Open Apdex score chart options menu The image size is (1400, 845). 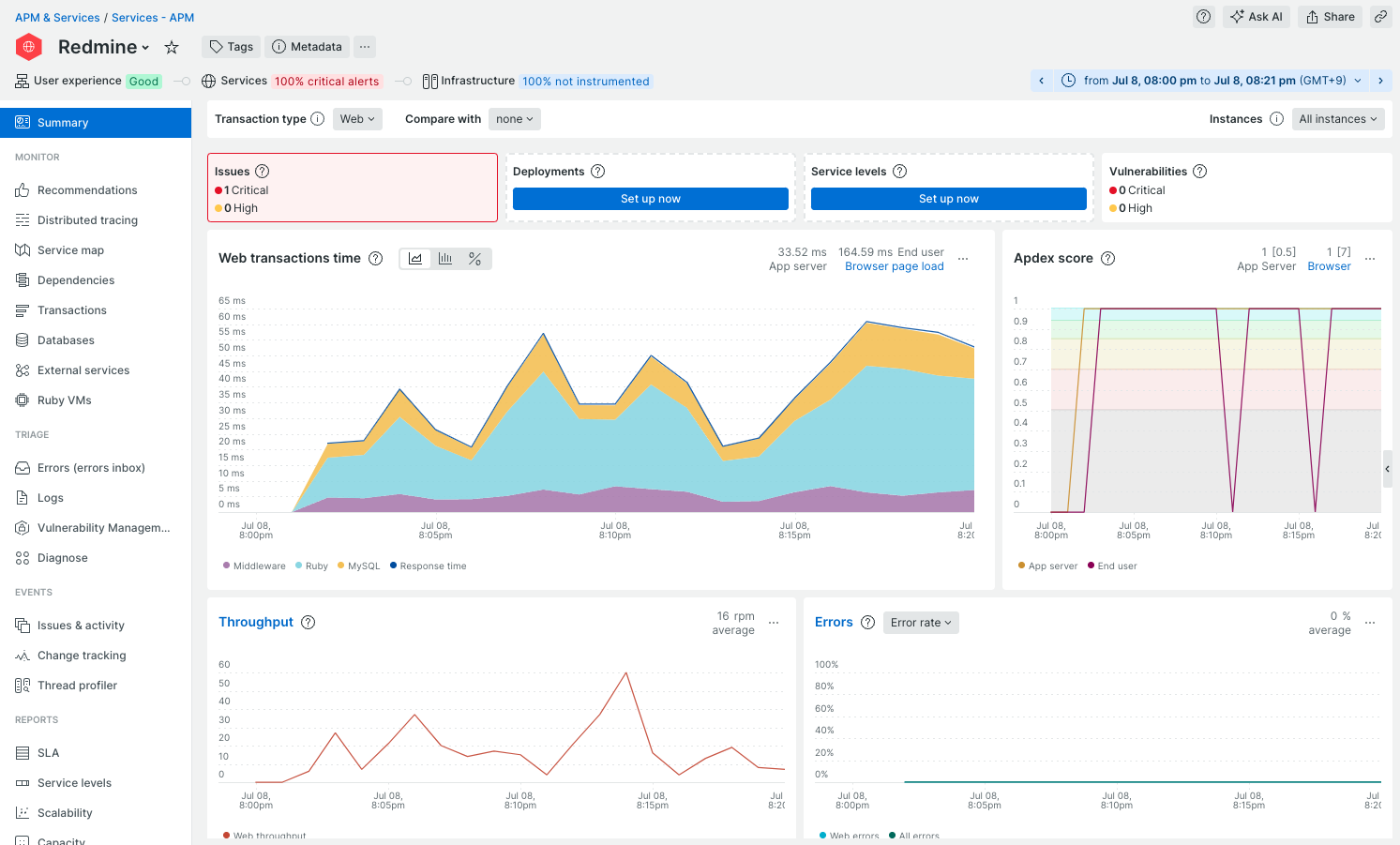coord(1370,259)
